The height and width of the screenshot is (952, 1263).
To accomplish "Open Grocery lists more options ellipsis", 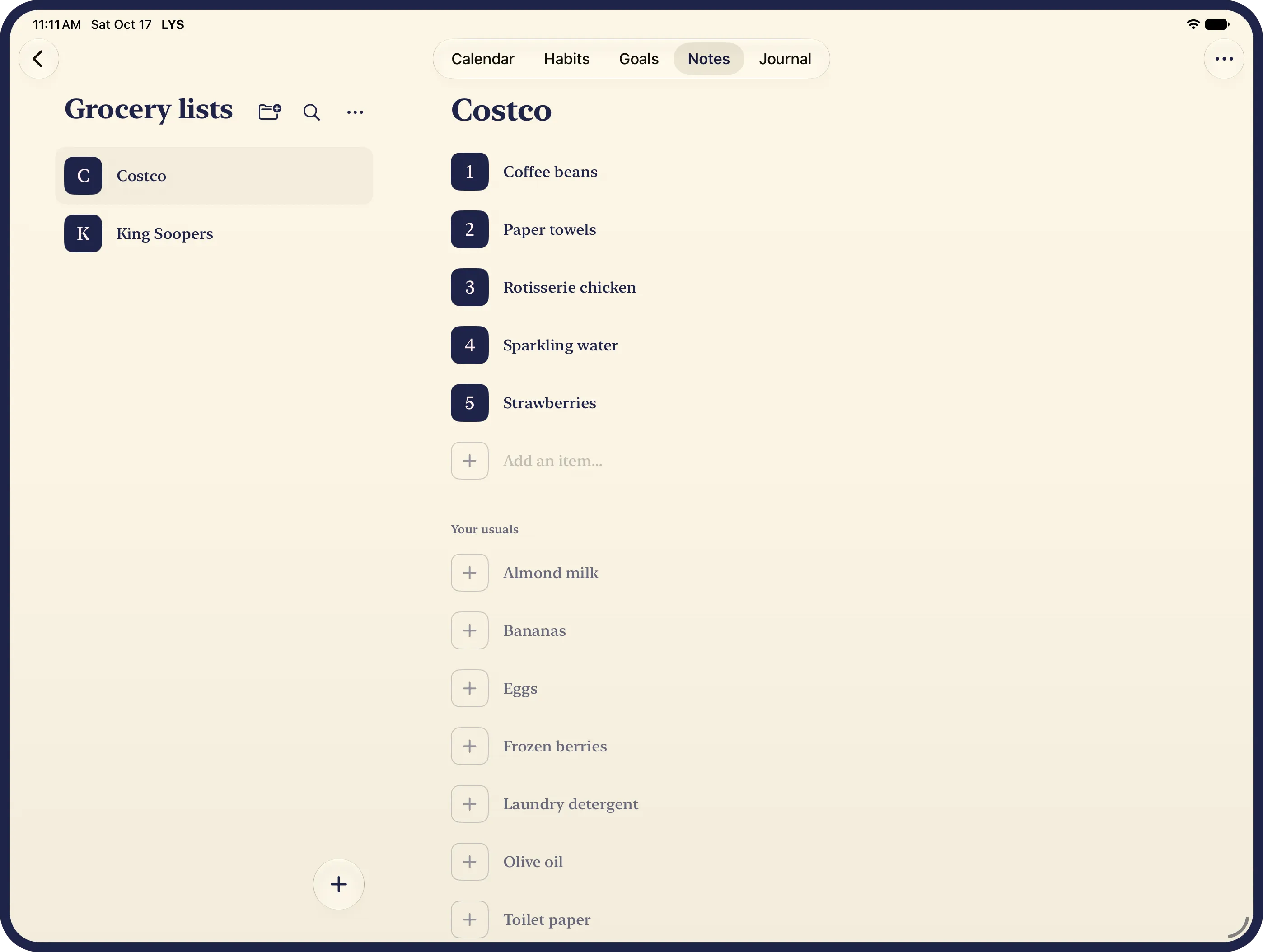I will (355, 112).
